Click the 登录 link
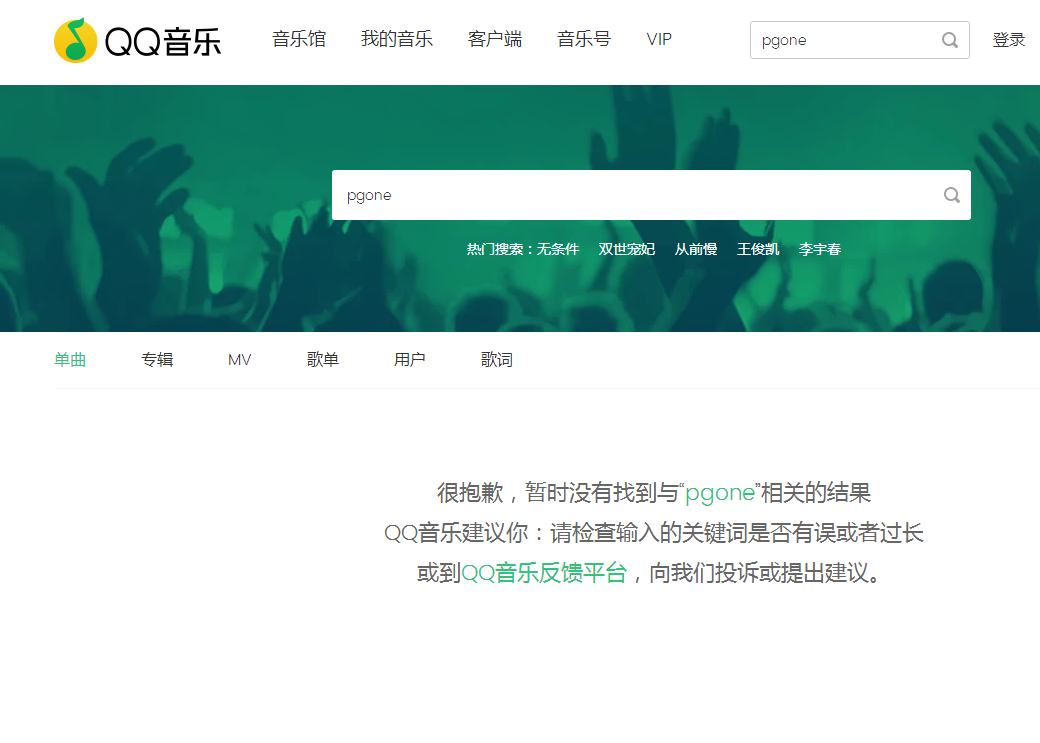This screenshot has height=743, width=1040. [1009, 39]
